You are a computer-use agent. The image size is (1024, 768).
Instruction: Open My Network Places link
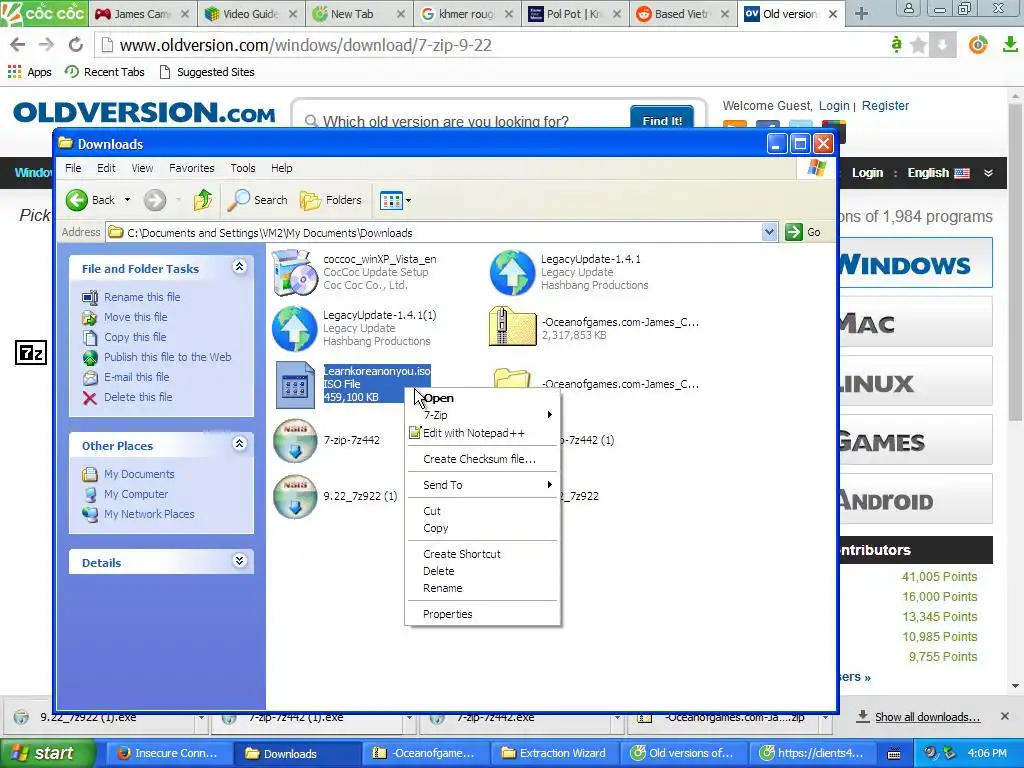[149, 515]
